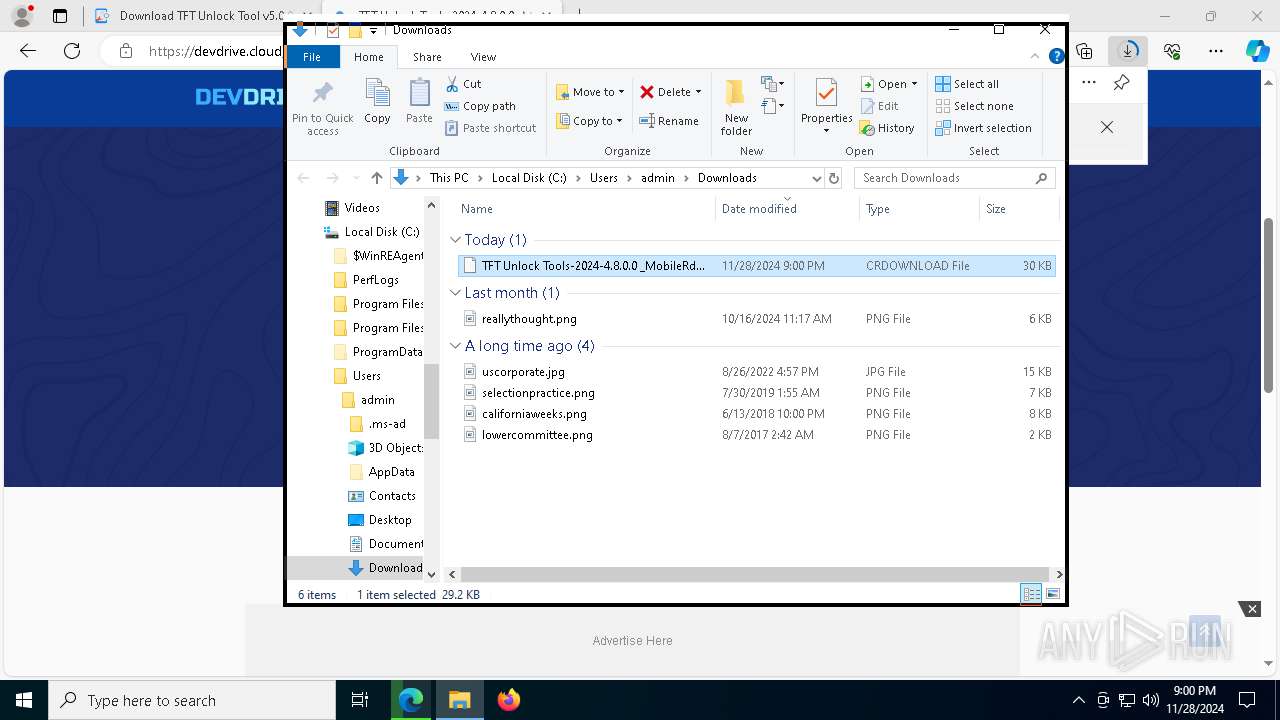Click Select none
The width and height of the screenshot is (1280, 720).
(x=974, y=106)
